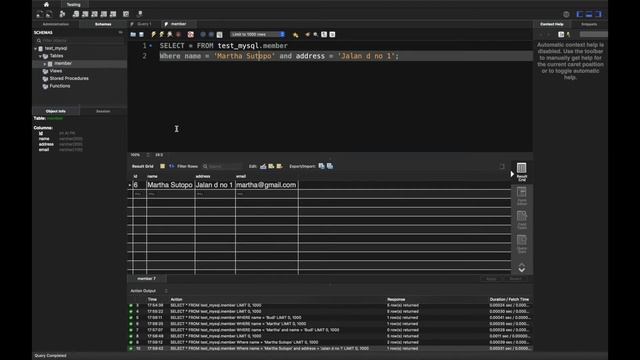This screenshot has height=360, width=640.
Task: Click the martha@gmail.com email cell
Action: [x=267, y=185]
